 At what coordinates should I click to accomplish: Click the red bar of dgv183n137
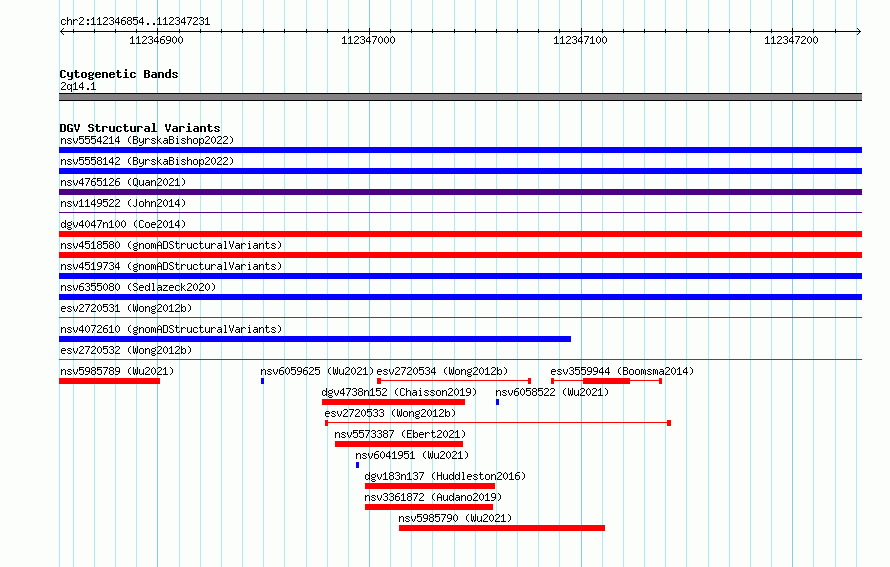(x=430, y=486)
